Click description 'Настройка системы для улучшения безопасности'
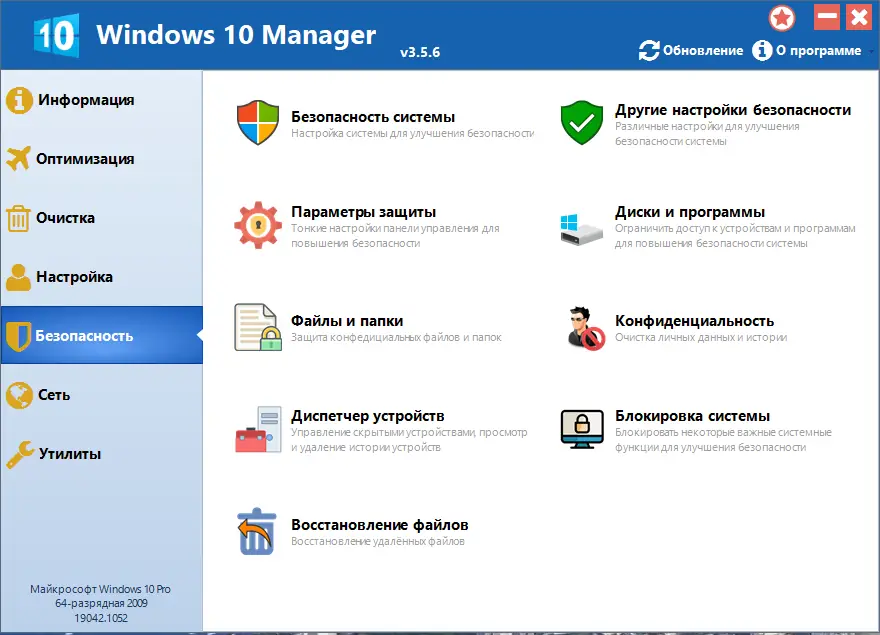880x635 pixels. click(x=412, y=133)
